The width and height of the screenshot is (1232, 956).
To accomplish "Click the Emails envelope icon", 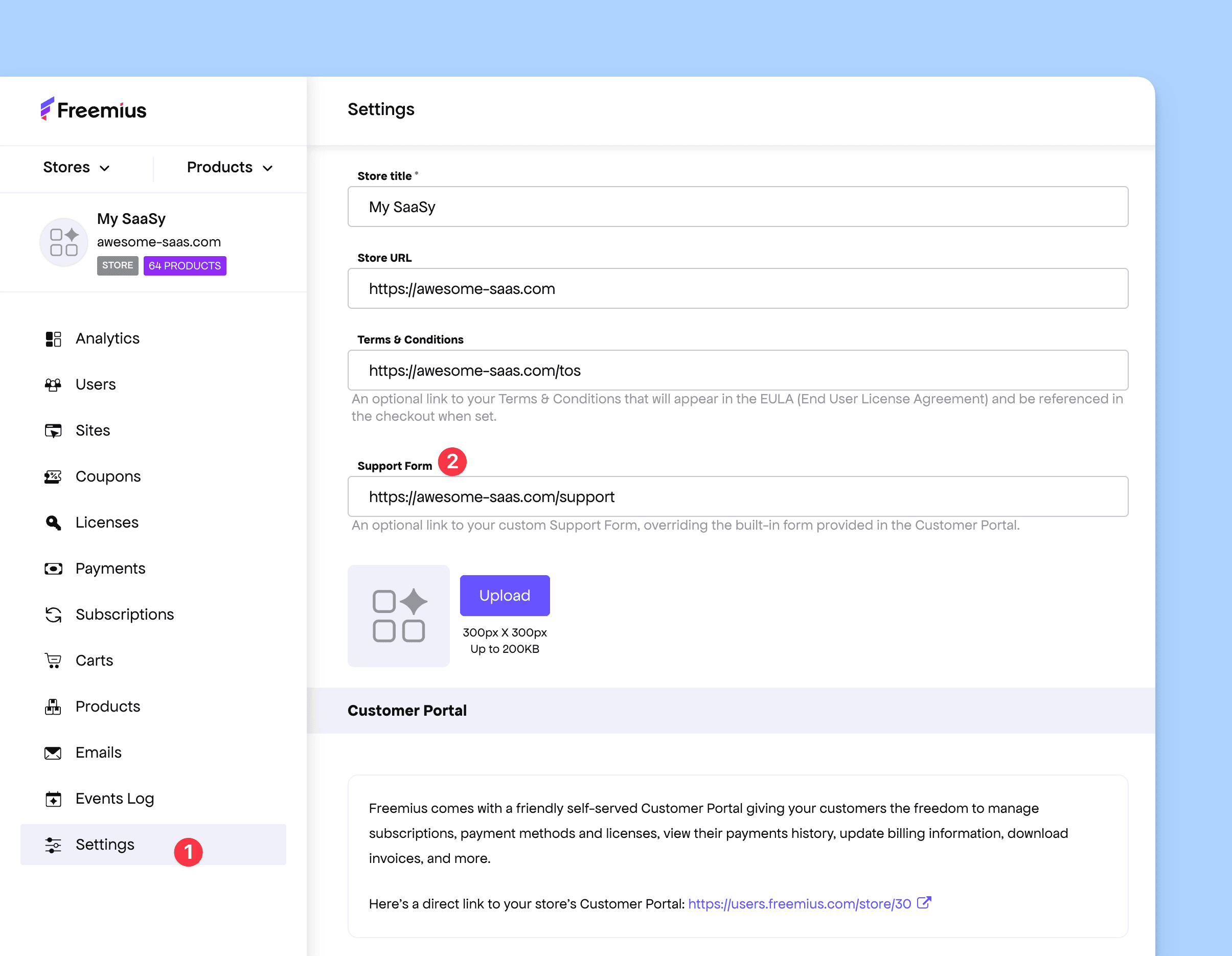I will [x=53, y=753].
